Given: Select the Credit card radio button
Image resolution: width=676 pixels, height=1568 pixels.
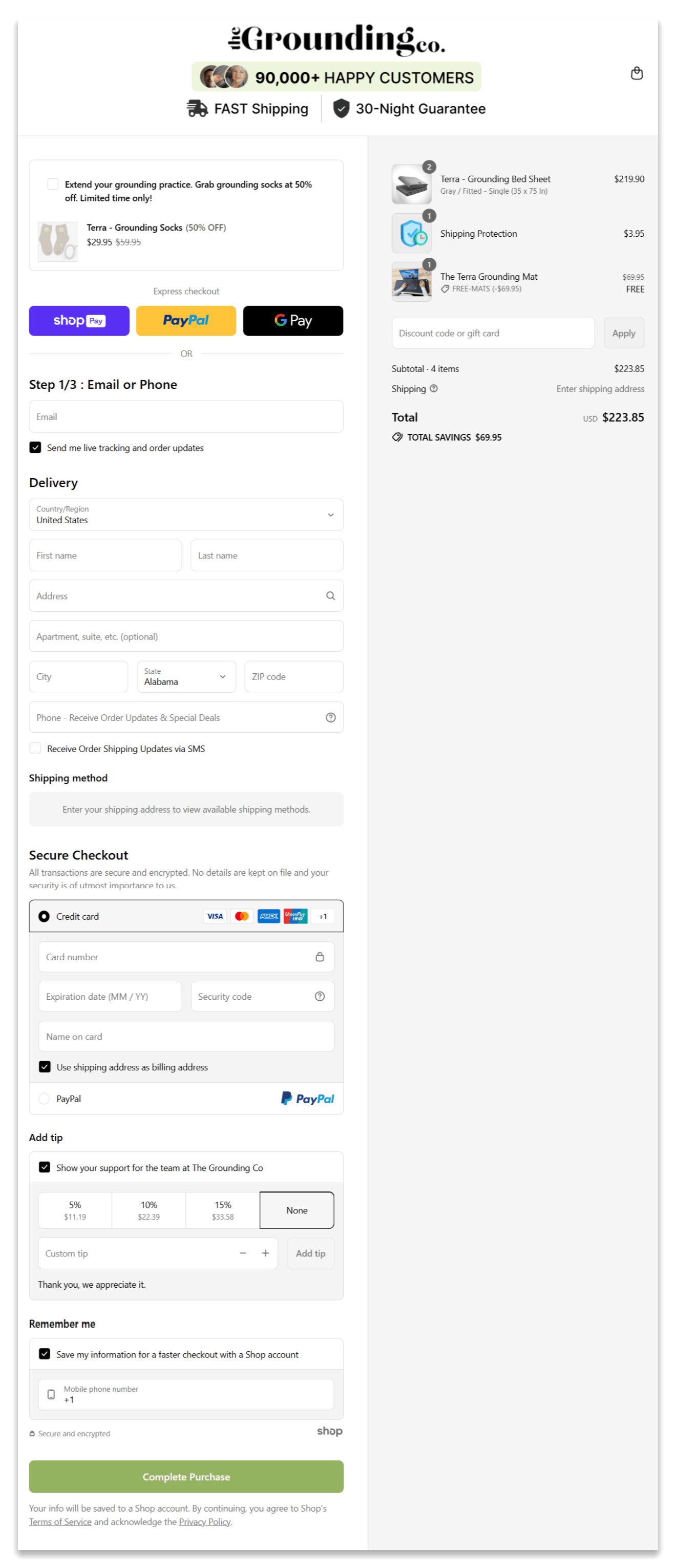Looking at the screenshot, I should [44, 916].
